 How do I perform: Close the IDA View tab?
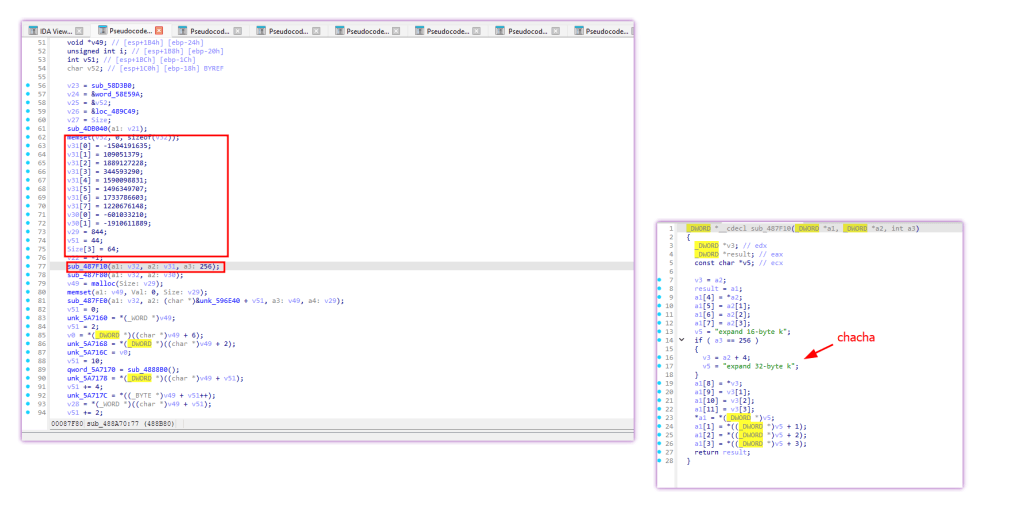click(79, 31)
